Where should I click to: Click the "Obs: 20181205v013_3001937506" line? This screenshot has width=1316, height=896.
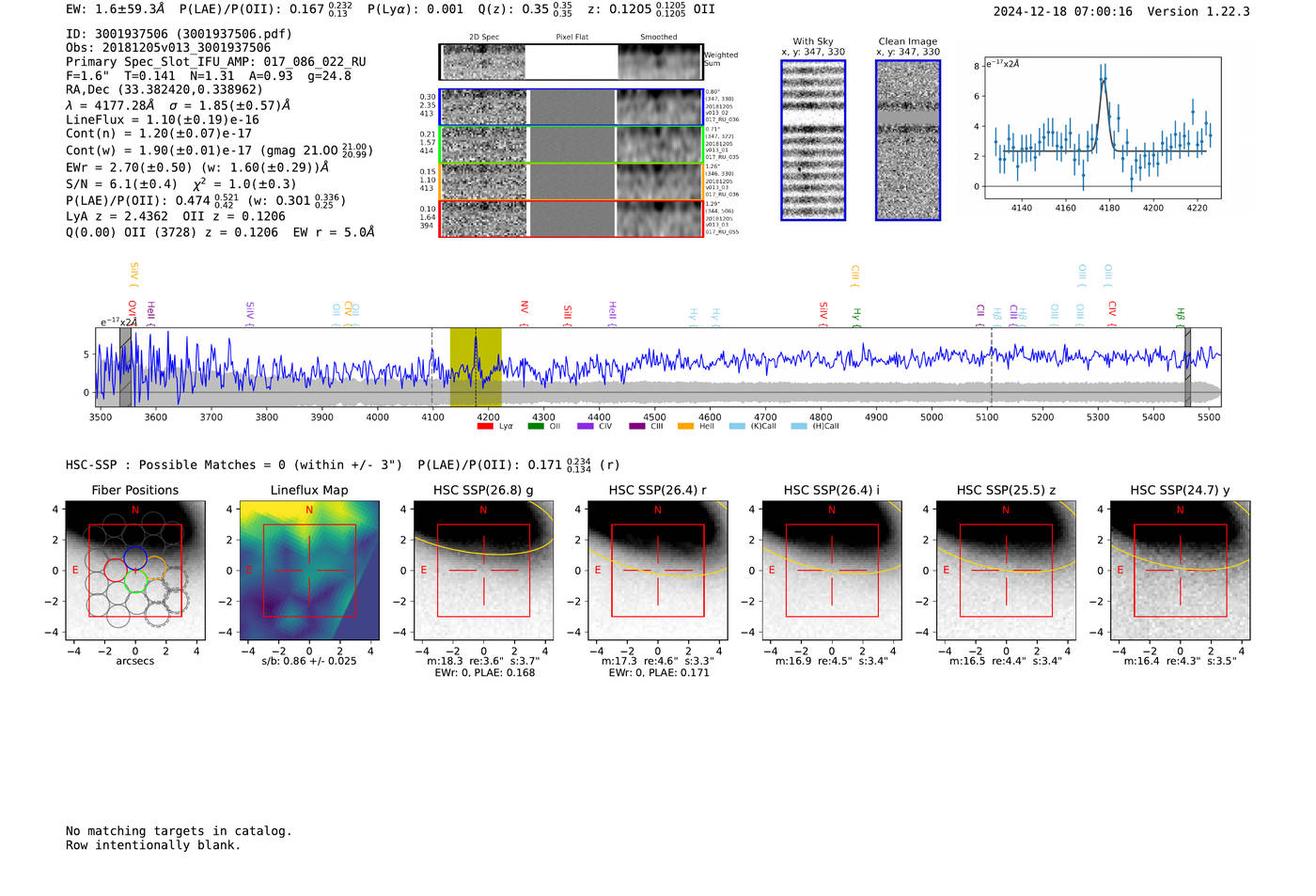(168, 48)
